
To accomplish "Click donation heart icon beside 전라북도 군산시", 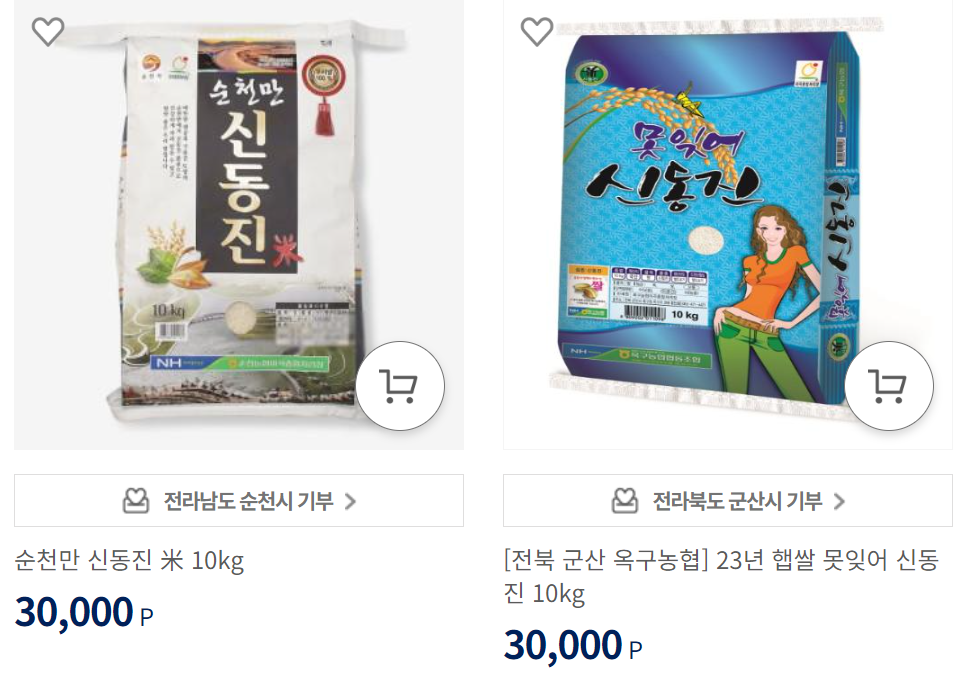I will click(625, 501).
